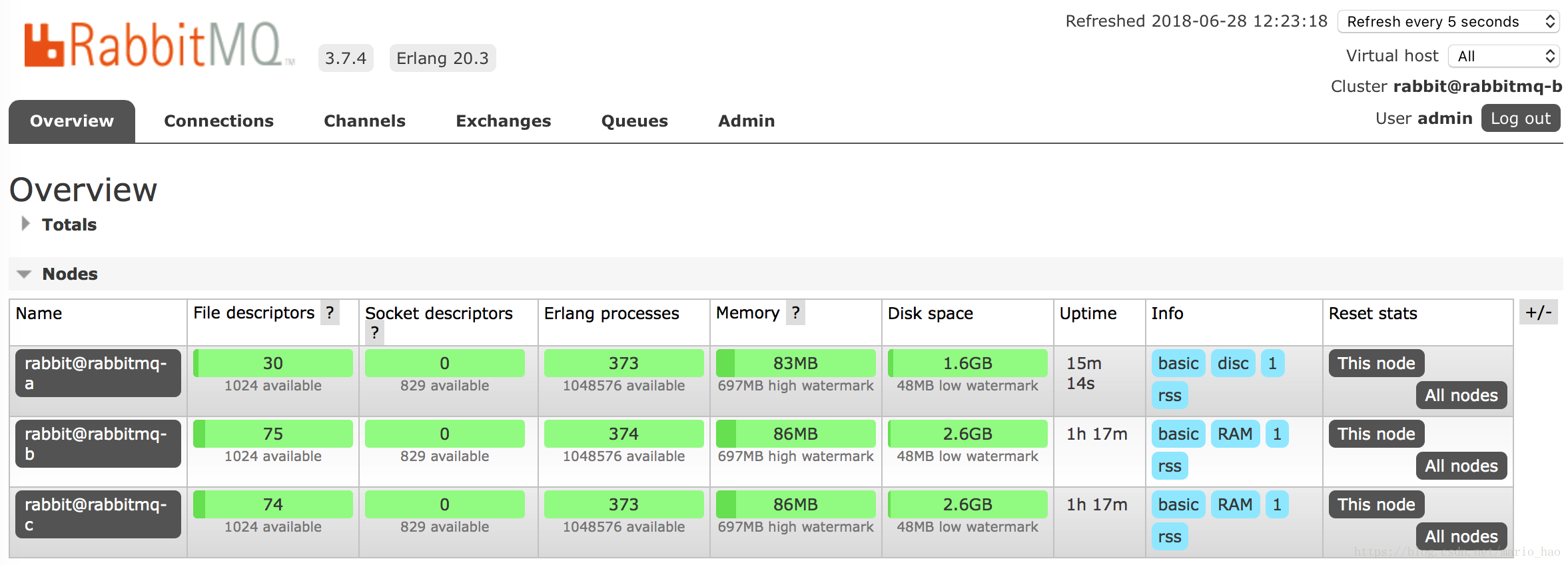Log out of the admin account
This screenshot has width=1568, height=565.
(x=1521, y=119)
